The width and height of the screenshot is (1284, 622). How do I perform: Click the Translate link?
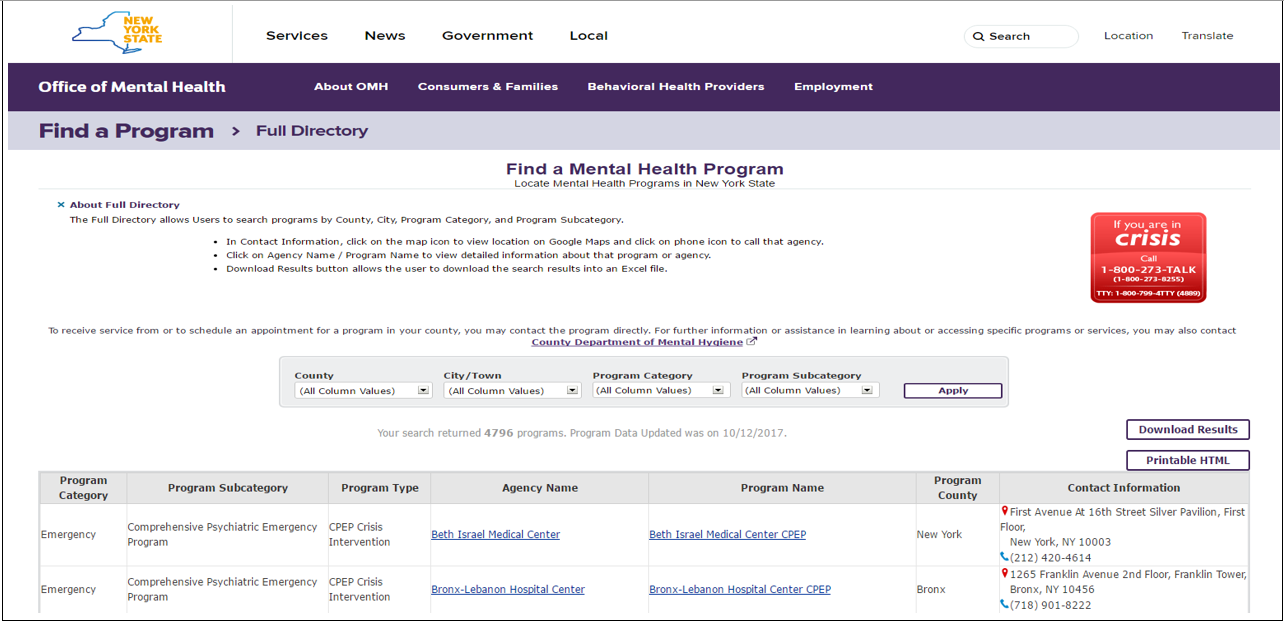[x=1207, y=36]
